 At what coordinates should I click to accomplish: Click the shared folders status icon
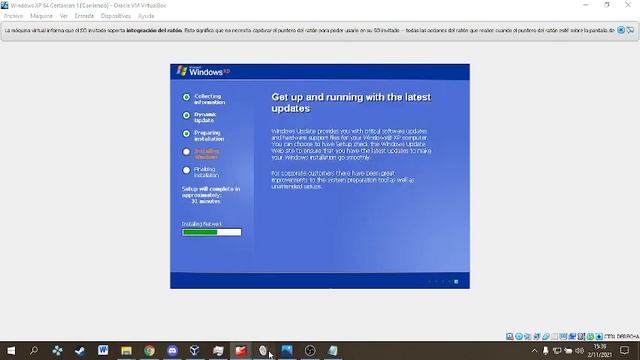(554, 336)
